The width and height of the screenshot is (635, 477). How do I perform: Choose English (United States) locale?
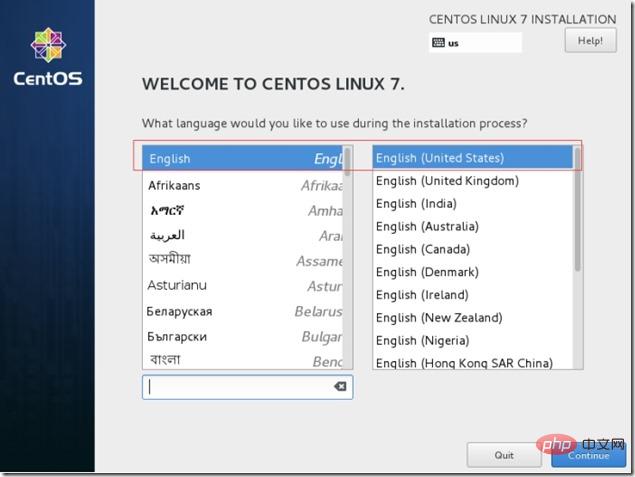[473, 158]
